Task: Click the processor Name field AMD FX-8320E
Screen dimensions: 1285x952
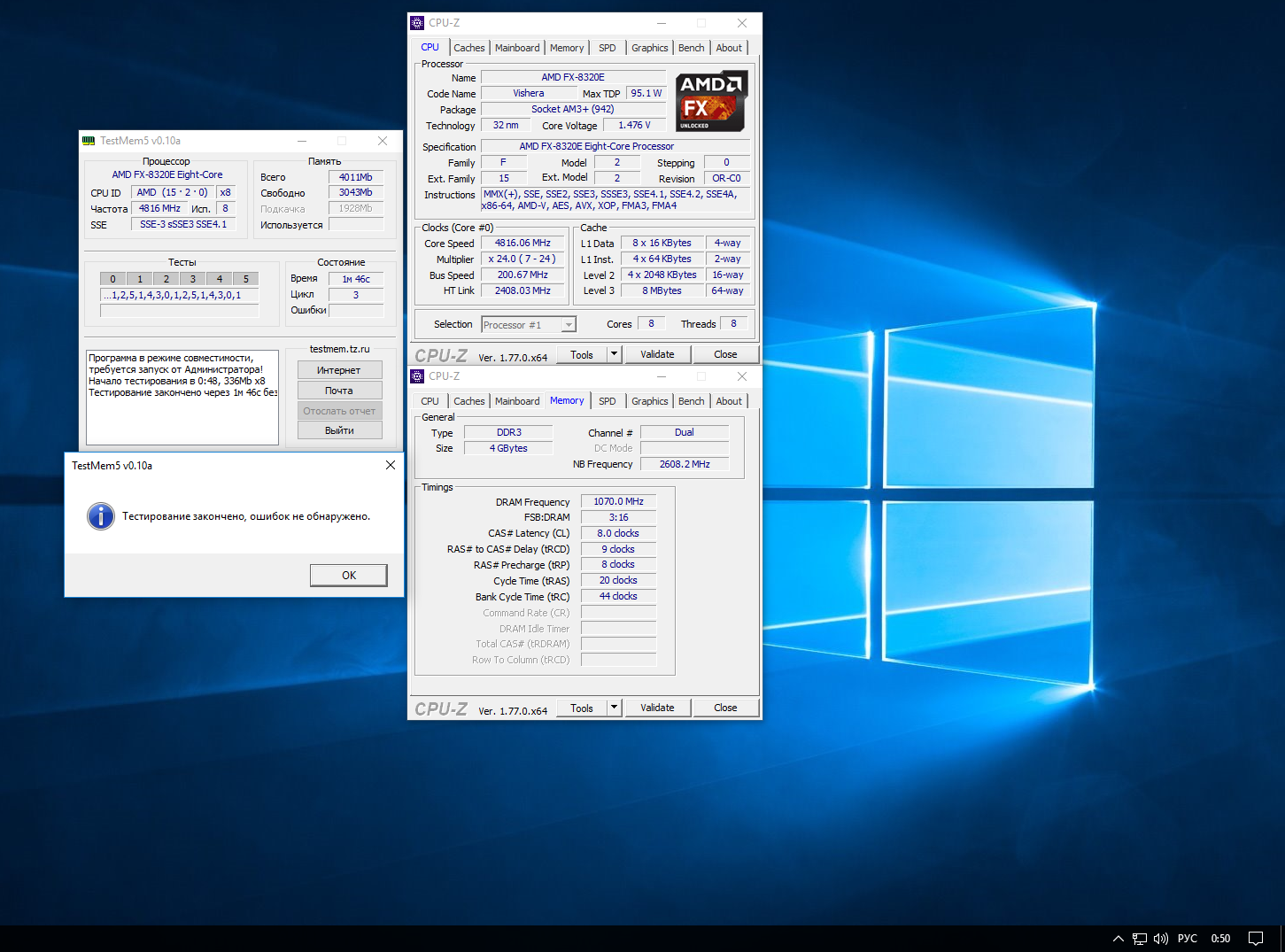Action: tap(573, 78)
